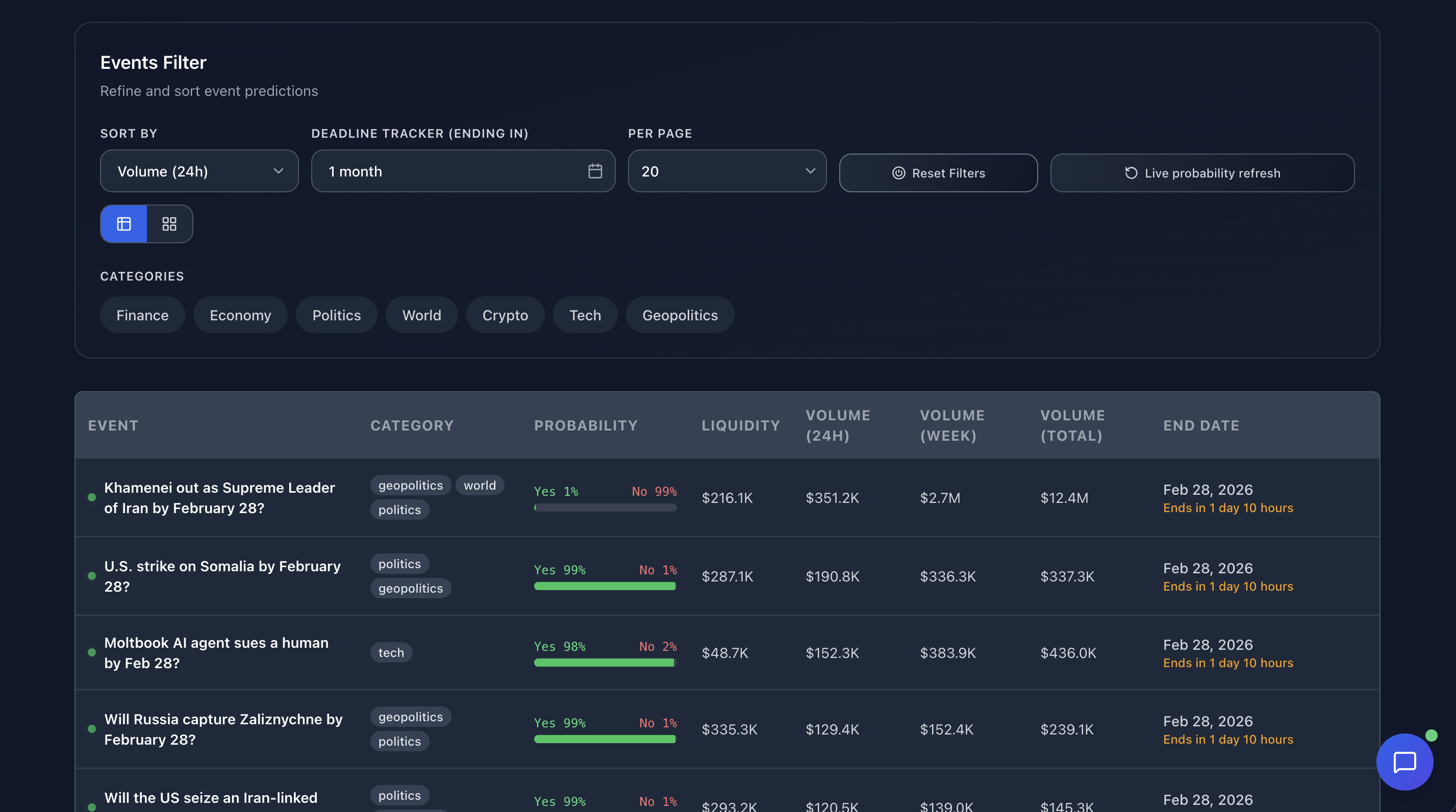Click the circular refresh icon on Live probability refresh

click(x=1130, y=173)
